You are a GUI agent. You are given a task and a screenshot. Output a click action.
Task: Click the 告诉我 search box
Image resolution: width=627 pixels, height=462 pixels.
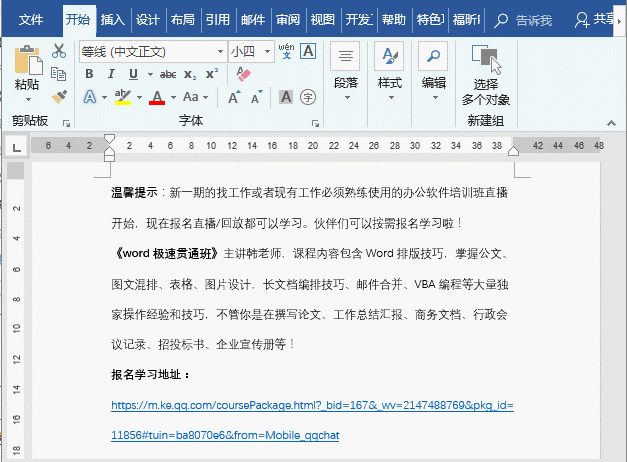523,20
